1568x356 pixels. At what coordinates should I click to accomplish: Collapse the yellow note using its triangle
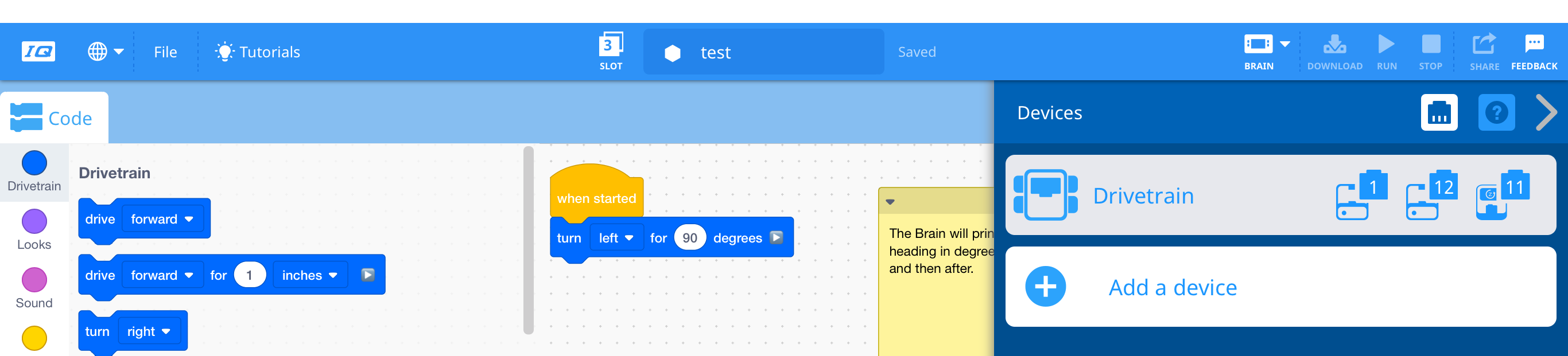890,202
